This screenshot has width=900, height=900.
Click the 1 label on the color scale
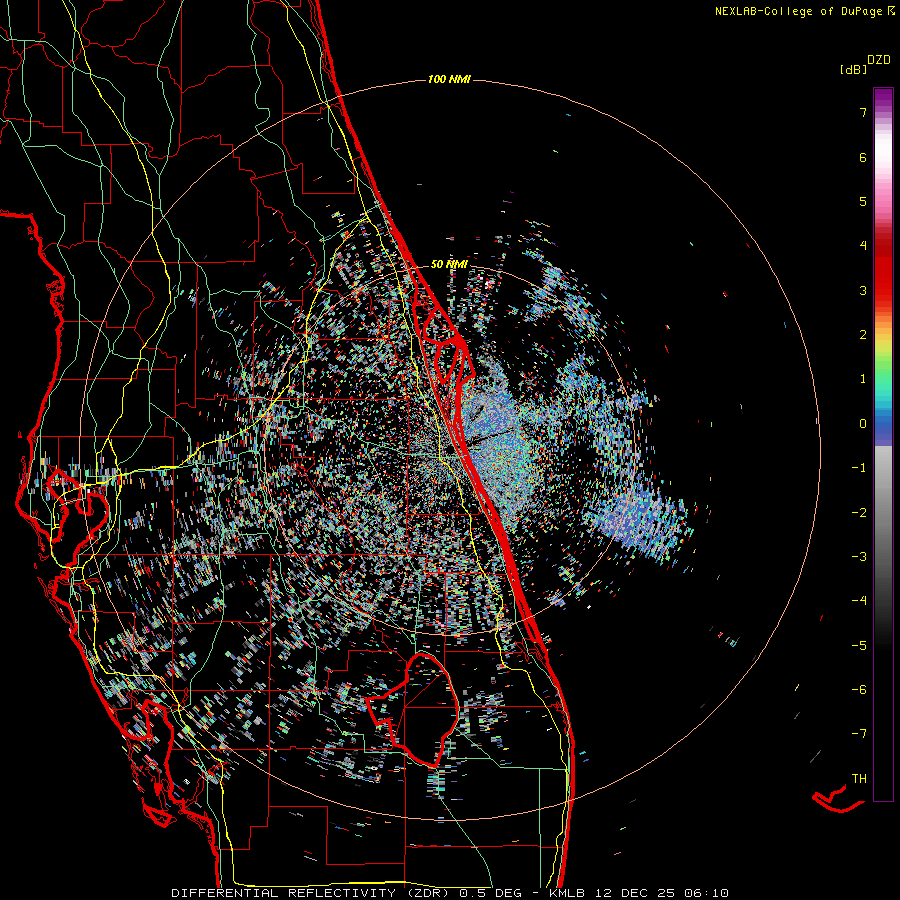863,379
